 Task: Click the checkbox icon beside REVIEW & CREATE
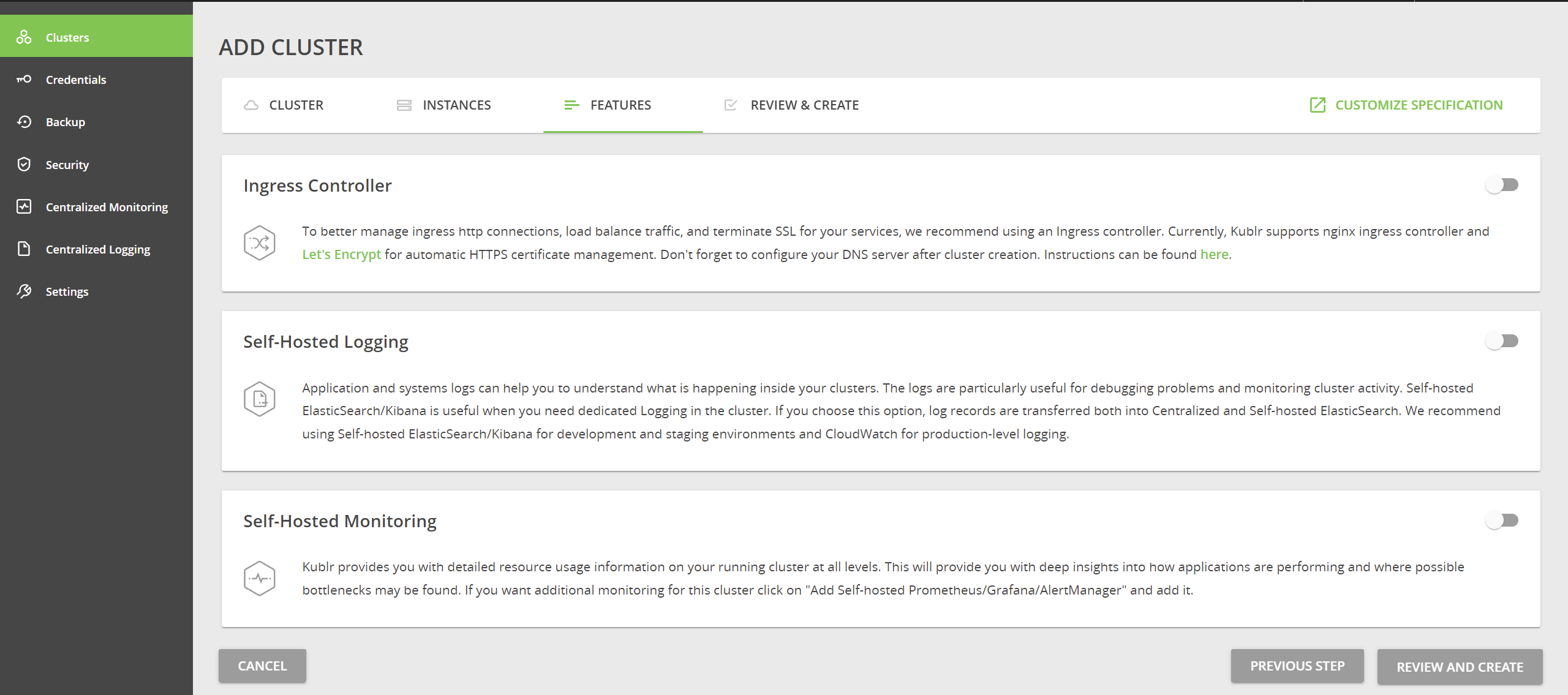[x=730, y=105]
